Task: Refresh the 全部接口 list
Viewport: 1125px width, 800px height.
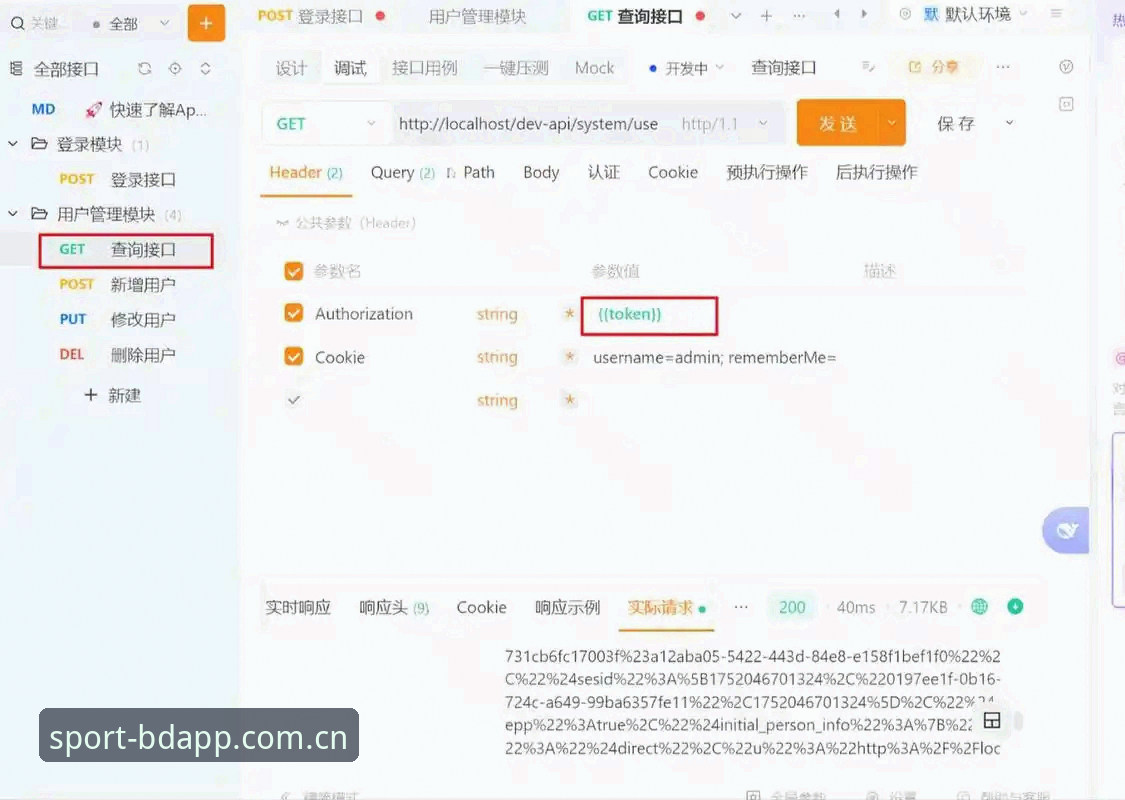Action: [145, 69]
